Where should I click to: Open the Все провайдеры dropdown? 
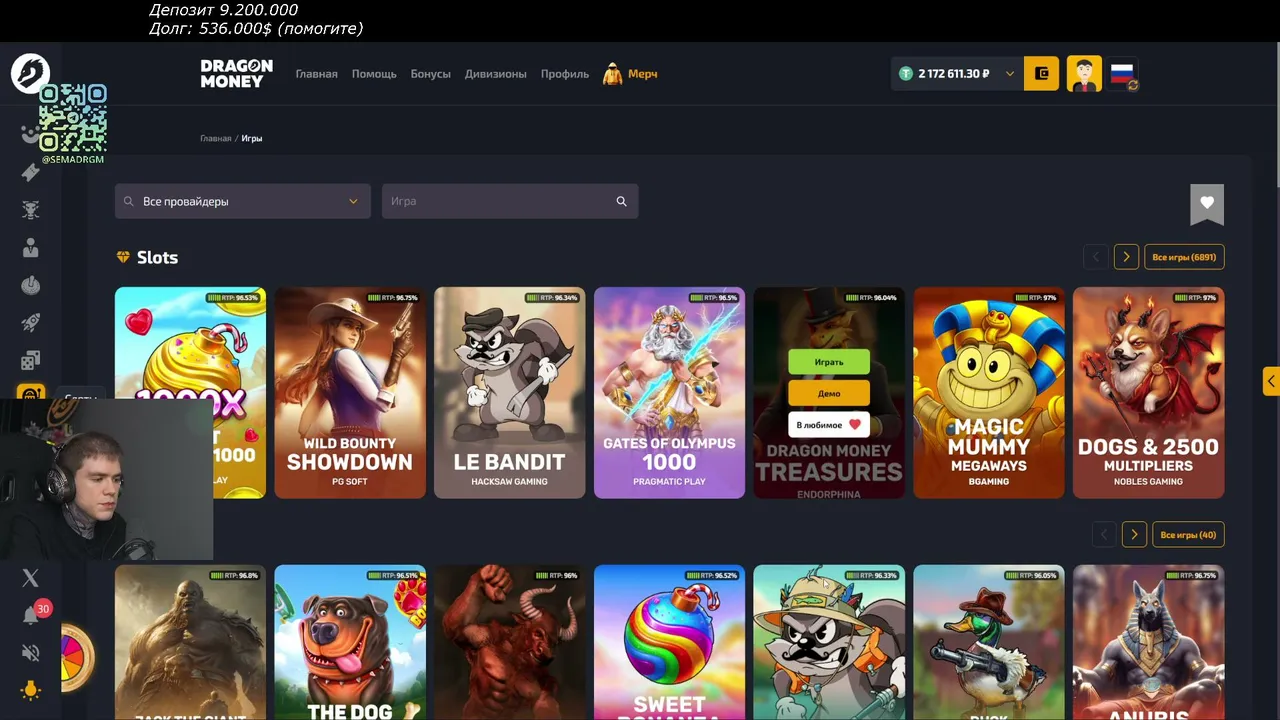[x=243, y=201]
